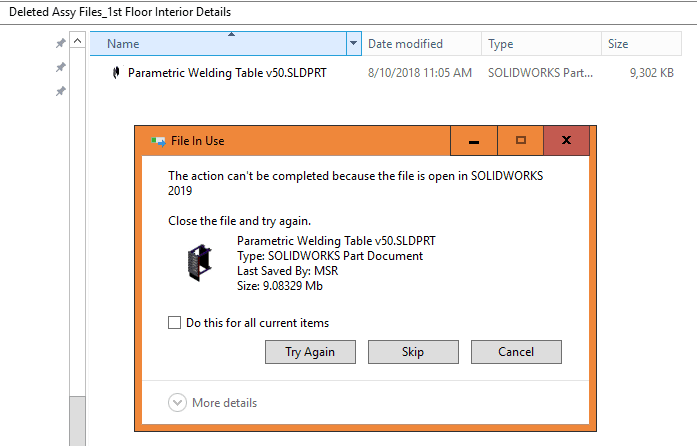
Task: Click the third pin icon in sidebar
Action: tap(60, 91)
